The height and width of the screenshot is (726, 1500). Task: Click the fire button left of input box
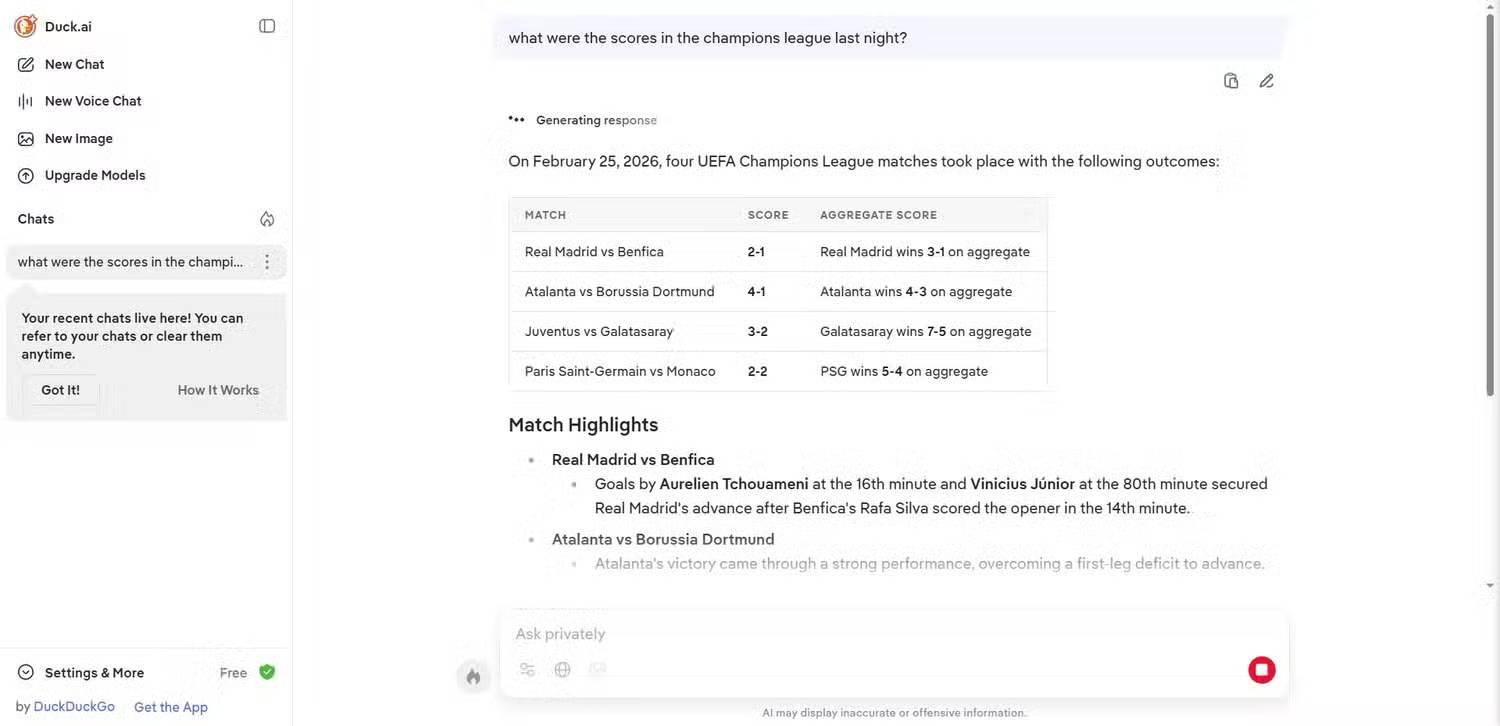coord(473,677)
